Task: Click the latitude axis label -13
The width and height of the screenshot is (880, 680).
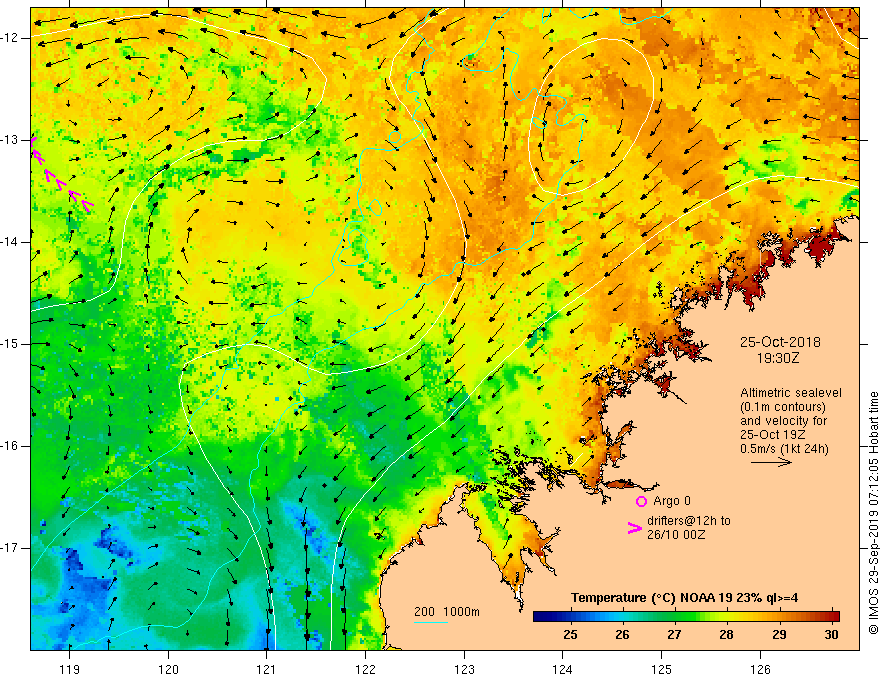Action: pos(10,140)
